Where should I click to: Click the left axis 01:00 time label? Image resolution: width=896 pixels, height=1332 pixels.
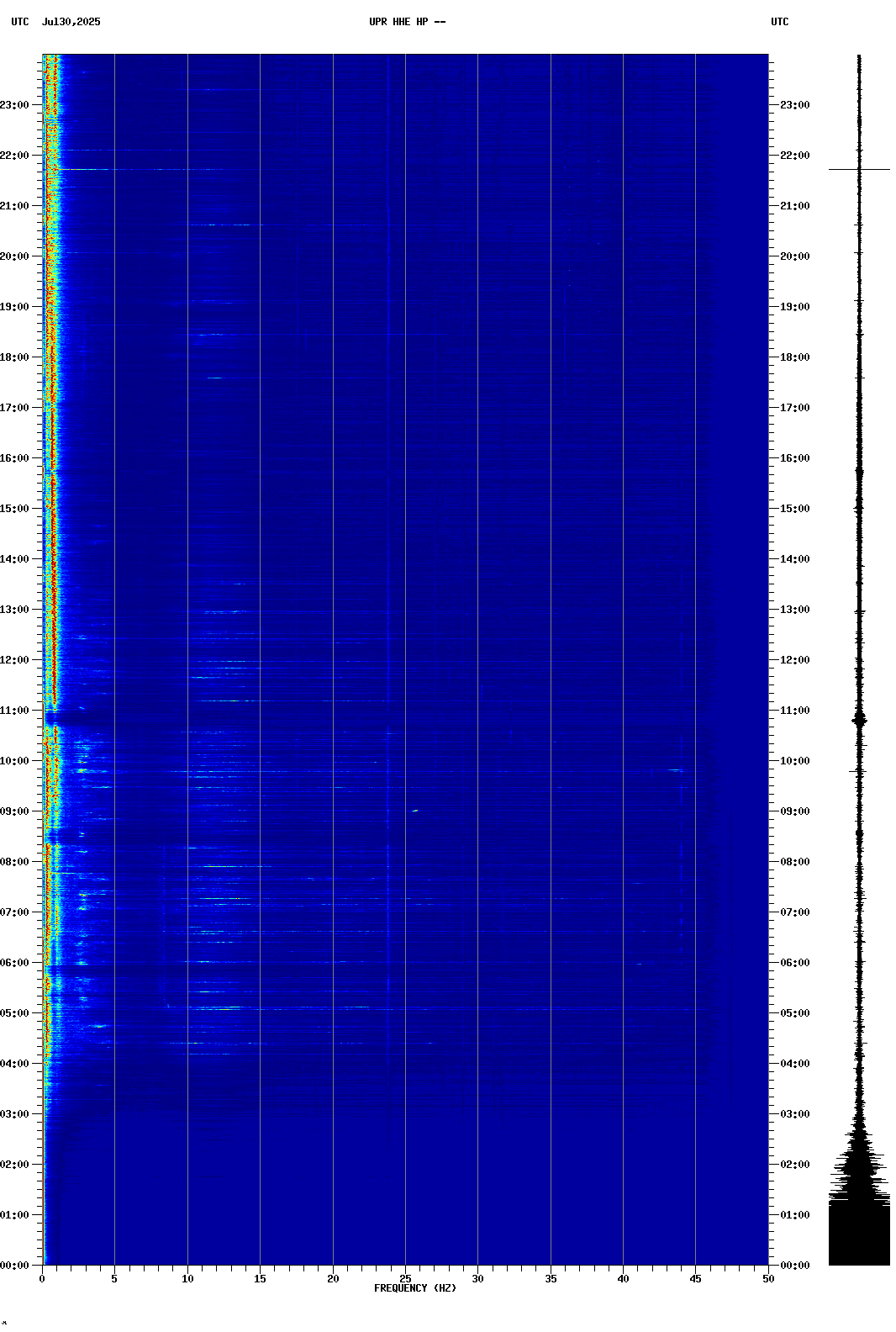pos(14,1215)
